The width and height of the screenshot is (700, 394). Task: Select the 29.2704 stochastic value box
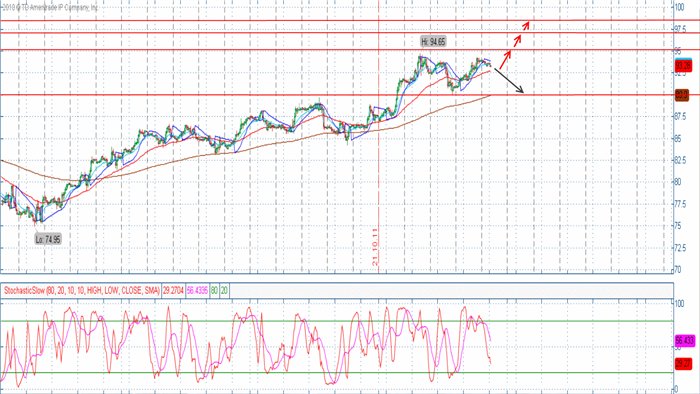(172, 291)
